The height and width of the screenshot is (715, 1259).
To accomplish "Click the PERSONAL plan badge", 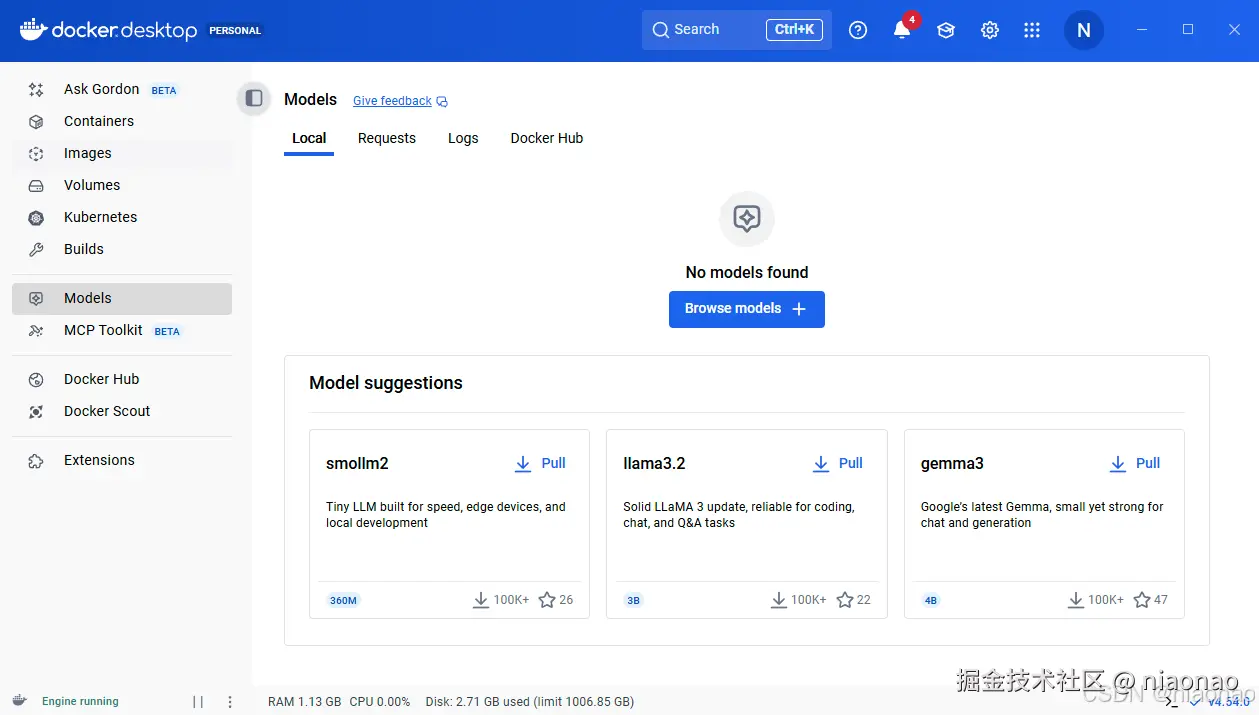I will pyautogui.click(x=235, y=30).
